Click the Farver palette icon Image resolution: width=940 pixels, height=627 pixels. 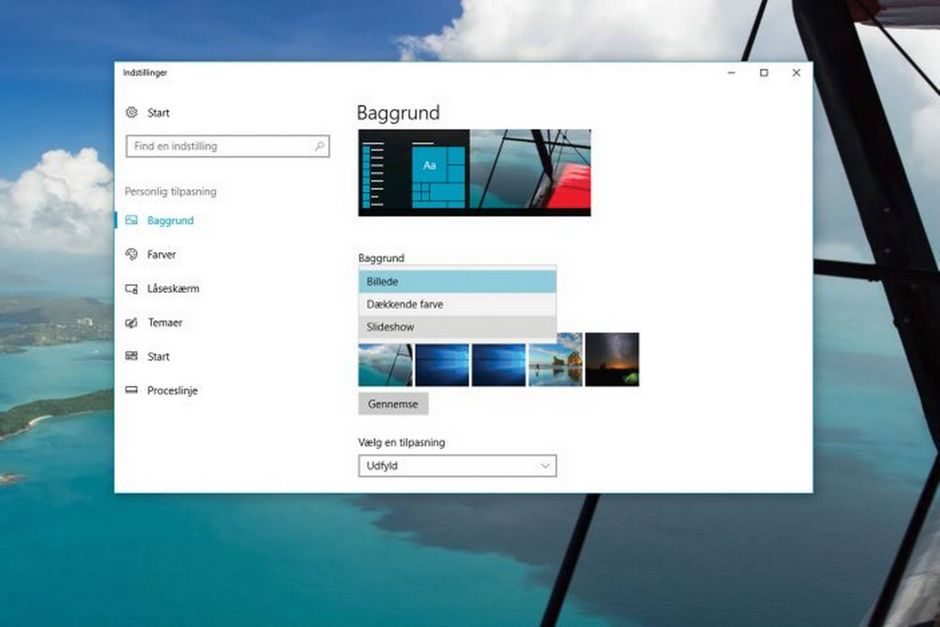click(x=132, y=254)
